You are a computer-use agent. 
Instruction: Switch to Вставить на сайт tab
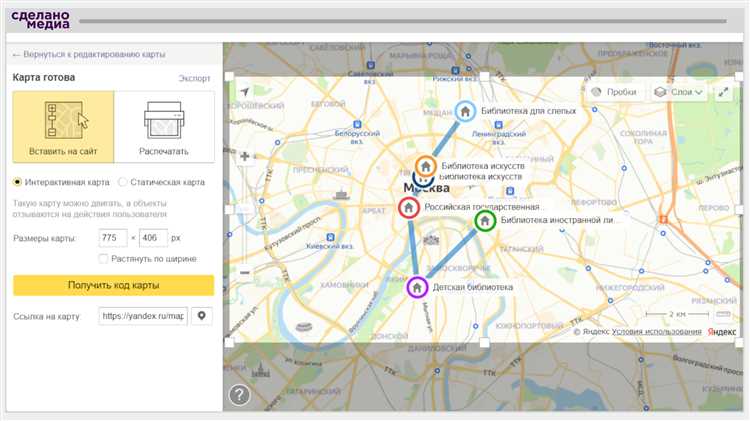point(63,127)
